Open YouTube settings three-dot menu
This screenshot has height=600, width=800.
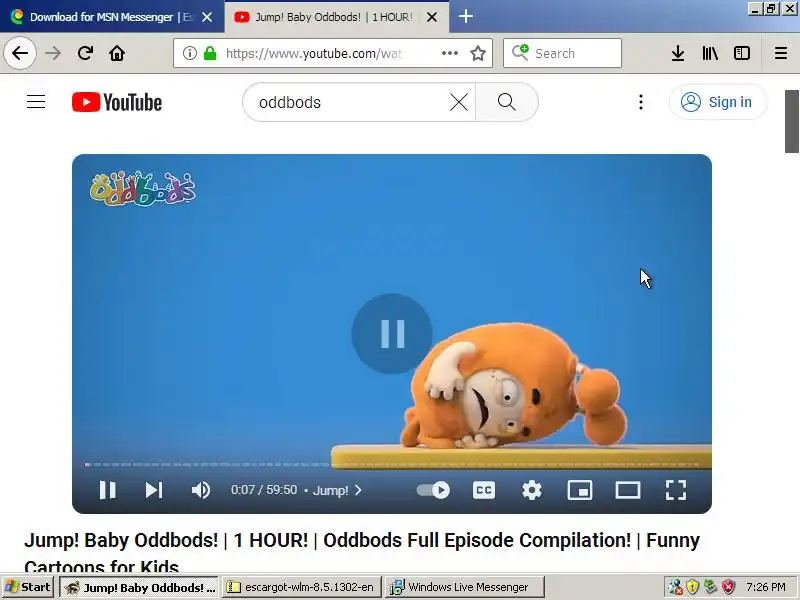click(641, 102)
